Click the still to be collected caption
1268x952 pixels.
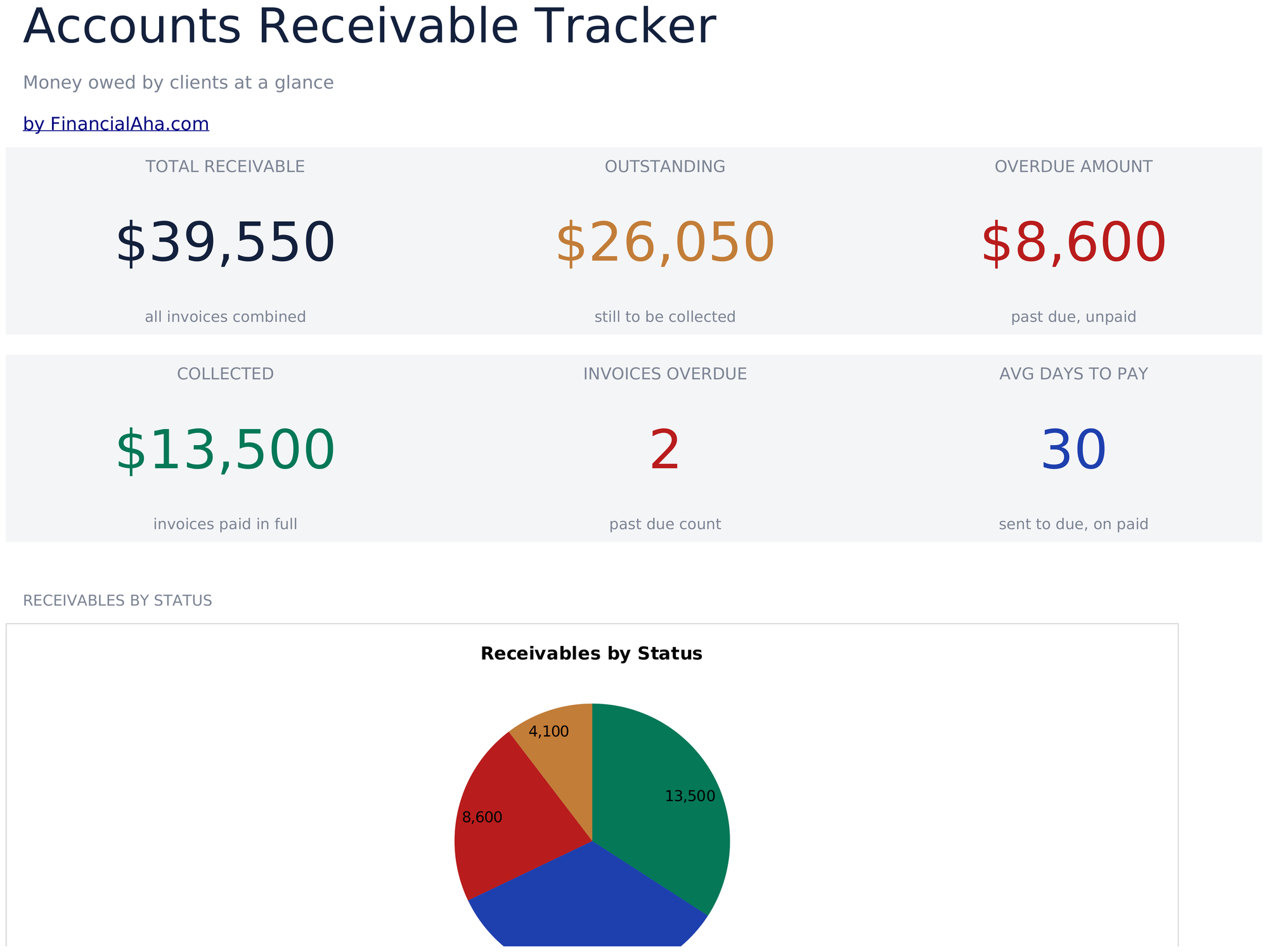665,317
